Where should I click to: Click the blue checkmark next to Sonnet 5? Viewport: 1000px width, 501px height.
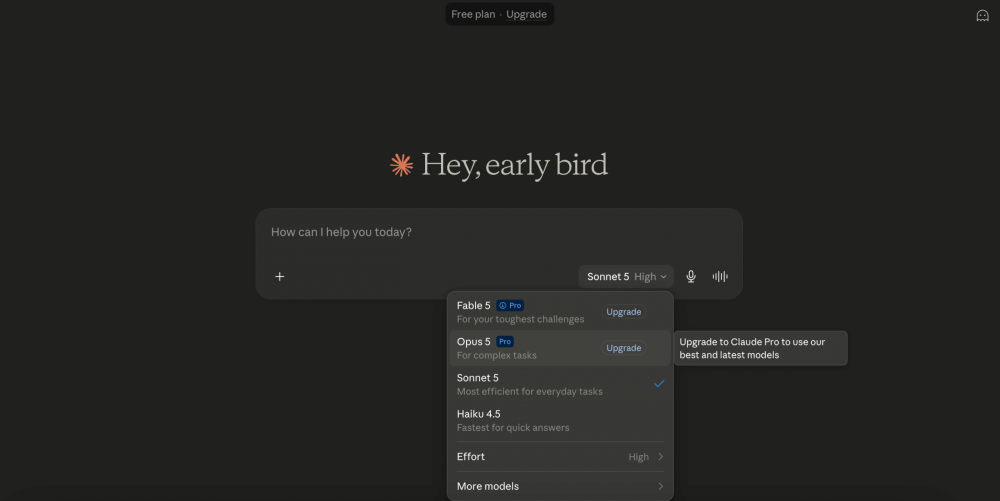pyautogui.click(x=659, y=384)
